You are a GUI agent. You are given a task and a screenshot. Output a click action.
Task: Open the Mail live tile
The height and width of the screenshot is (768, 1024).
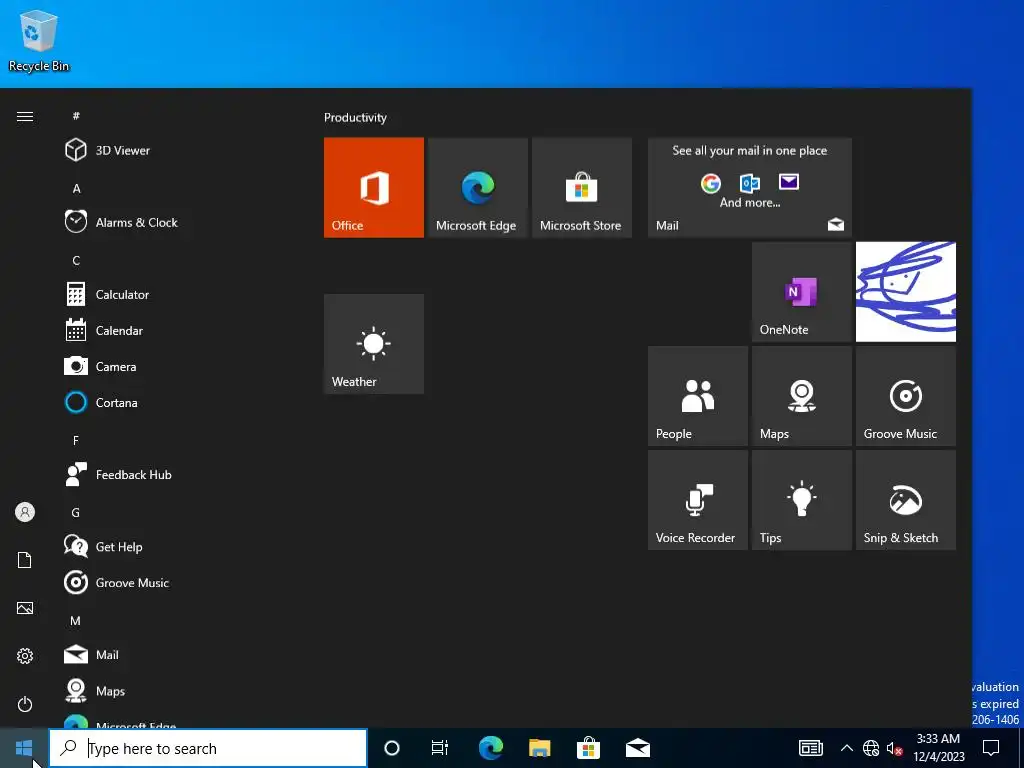point(750,187)
